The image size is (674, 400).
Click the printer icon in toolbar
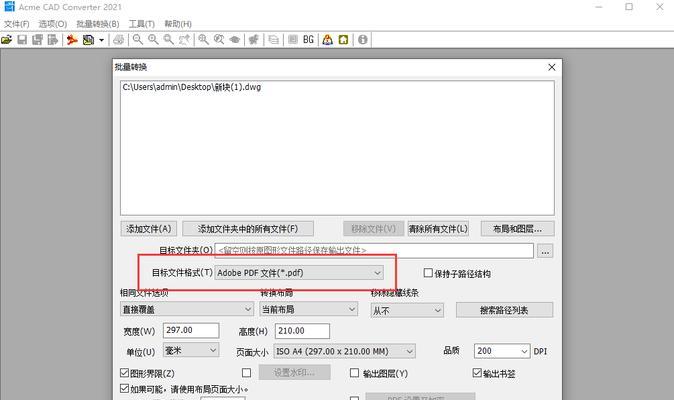point(119,40)
